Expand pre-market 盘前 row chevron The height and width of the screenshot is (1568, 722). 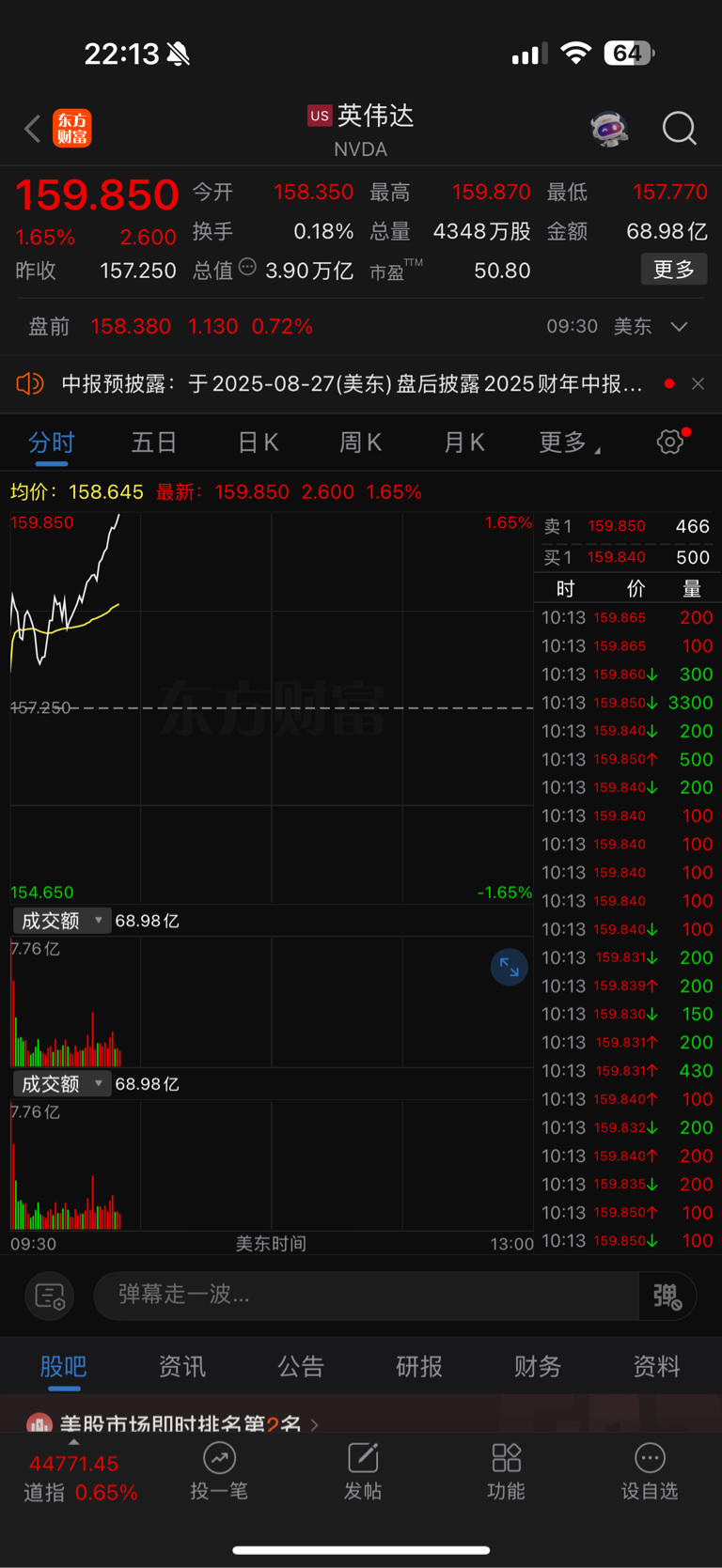[x=679, y=326]
